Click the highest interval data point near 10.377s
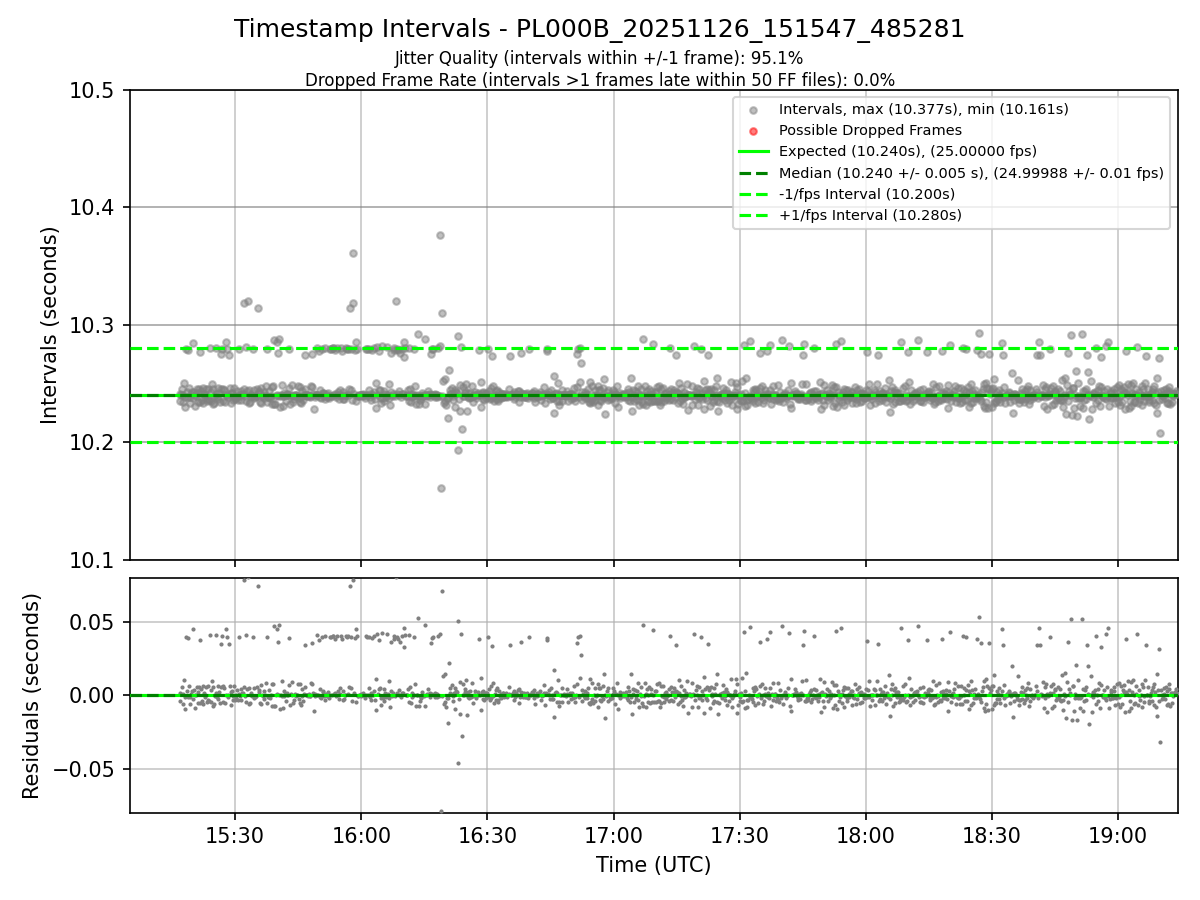Viewport: 1200px width, 900px height. point(440,235)
